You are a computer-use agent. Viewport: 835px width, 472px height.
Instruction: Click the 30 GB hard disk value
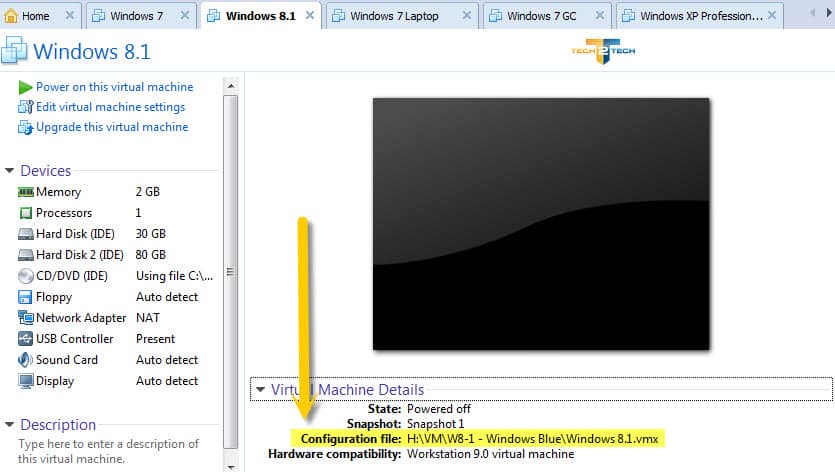(151, 234)
